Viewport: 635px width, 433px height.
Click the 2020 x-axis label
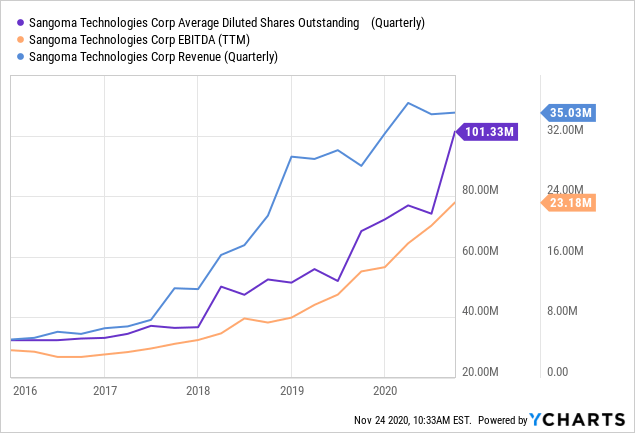(x=385, y=391)
